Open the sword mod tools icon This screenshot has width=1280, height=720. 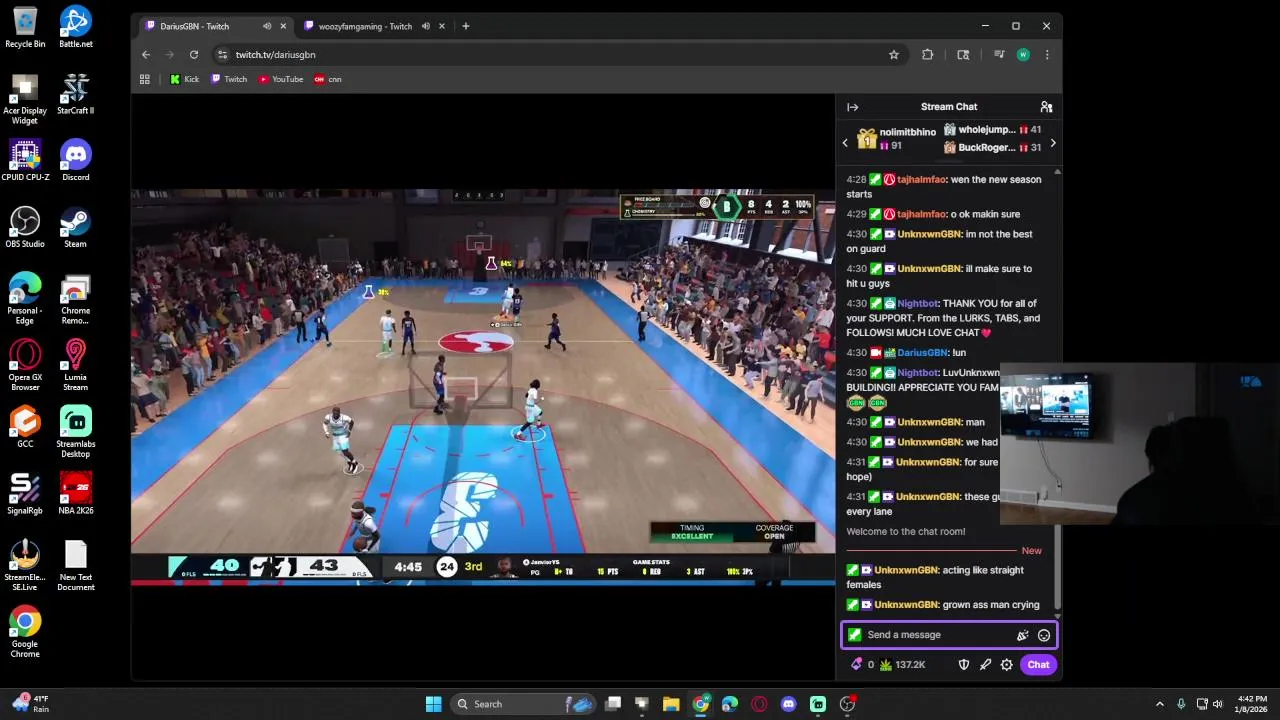coord(985,665)
